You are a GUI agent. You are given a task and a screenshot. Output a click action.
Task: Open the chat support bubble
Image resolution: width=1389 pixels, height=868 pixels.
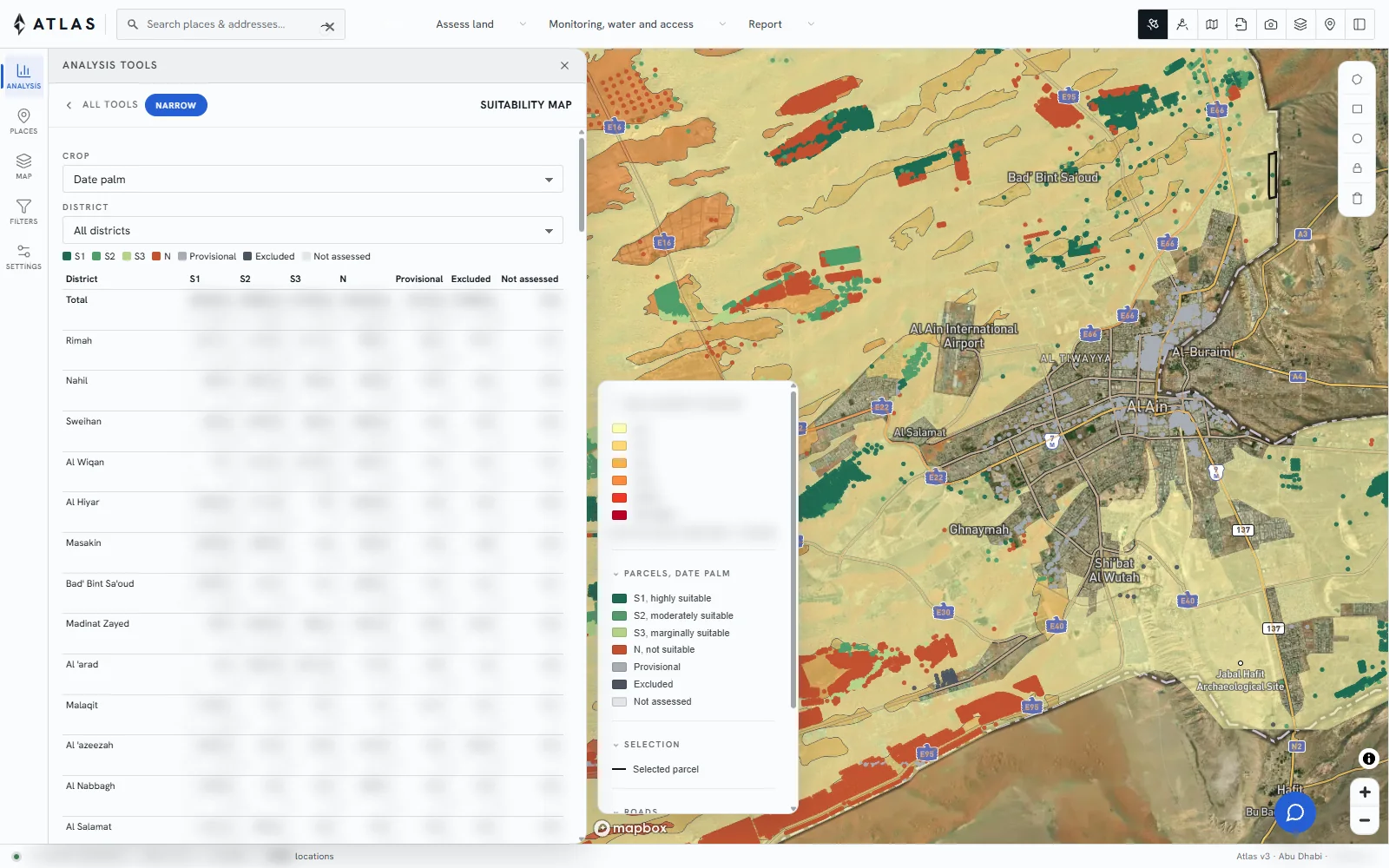1295,812
